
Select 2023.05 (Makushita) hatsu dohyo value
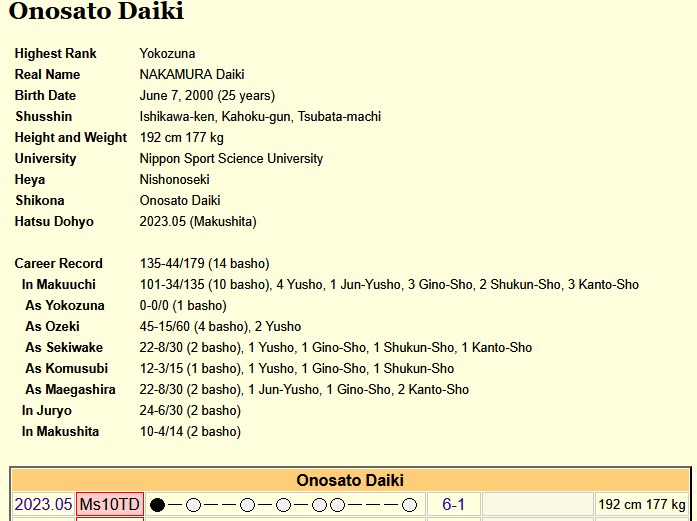click(x=198, y=221)
